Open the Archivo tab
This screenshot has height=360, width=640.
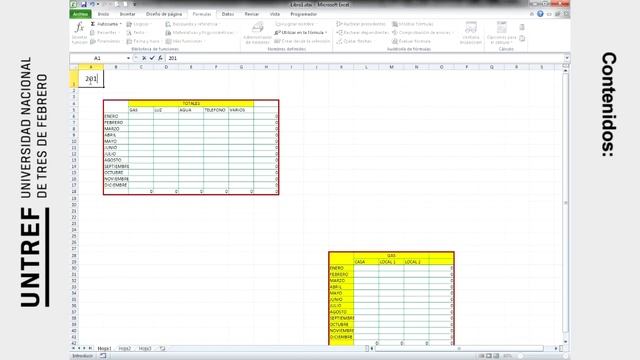[x=80, y=14]
